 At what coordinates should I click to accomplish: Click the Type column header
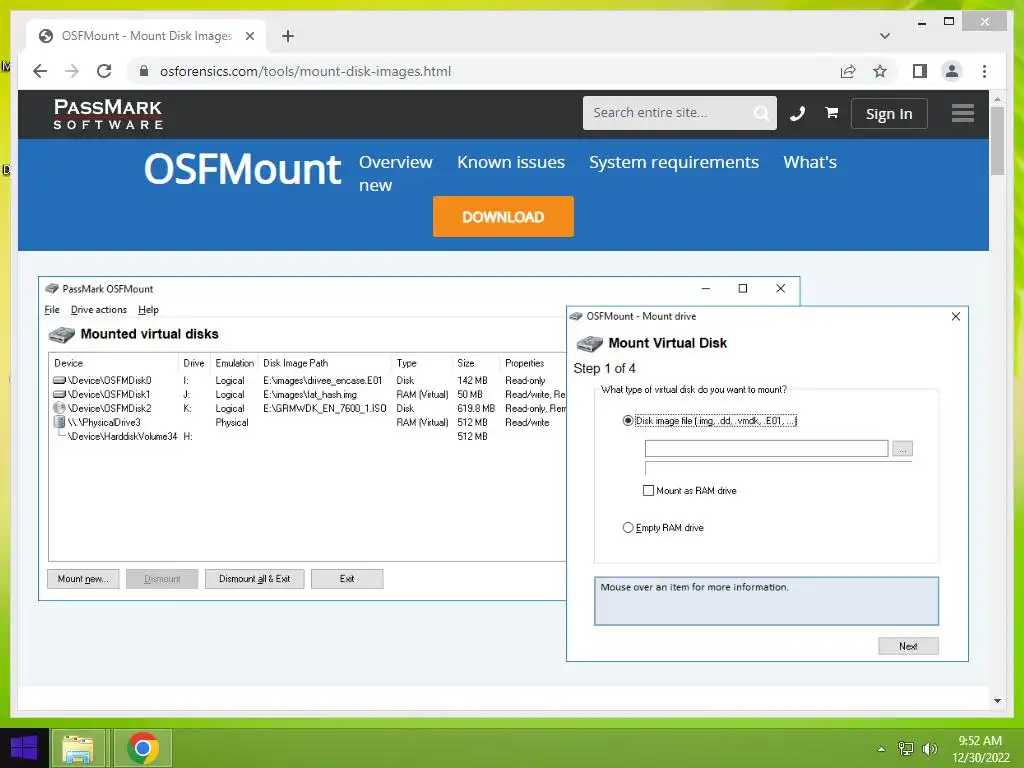pos(421,363)
